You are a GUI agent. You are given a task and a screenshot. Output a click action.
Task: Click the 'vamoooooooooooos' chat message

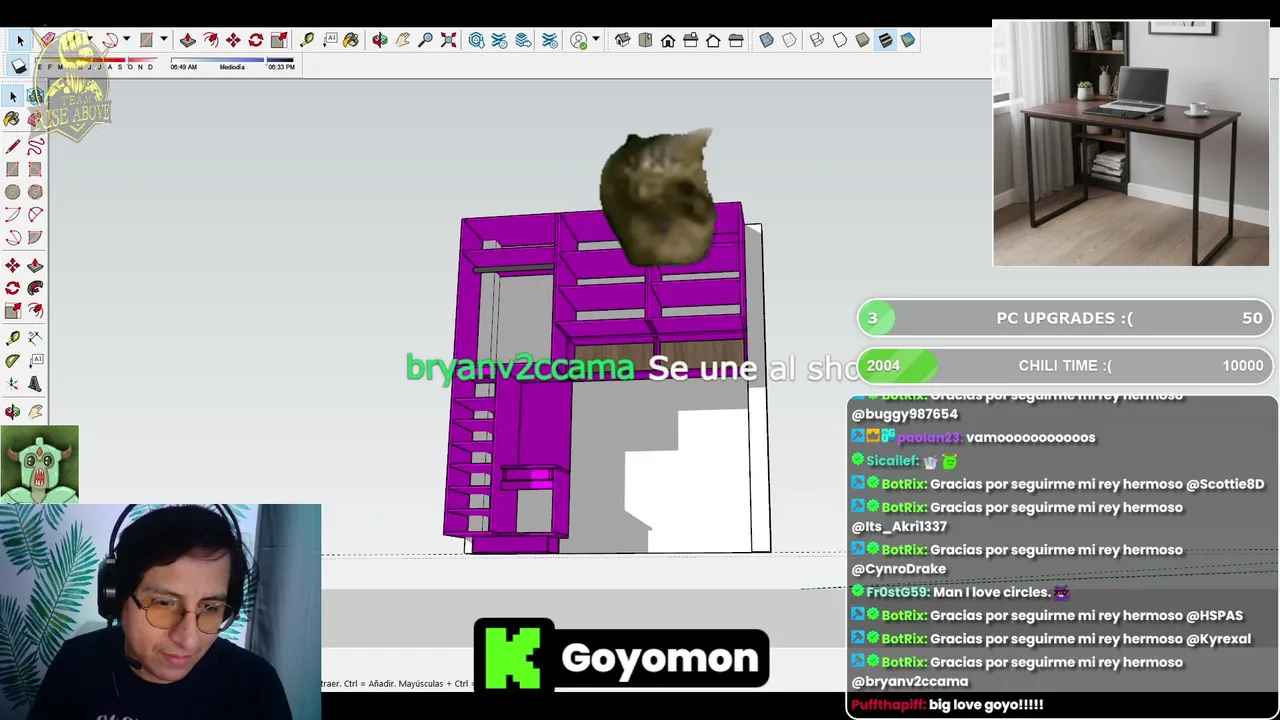click(1030, 437)
